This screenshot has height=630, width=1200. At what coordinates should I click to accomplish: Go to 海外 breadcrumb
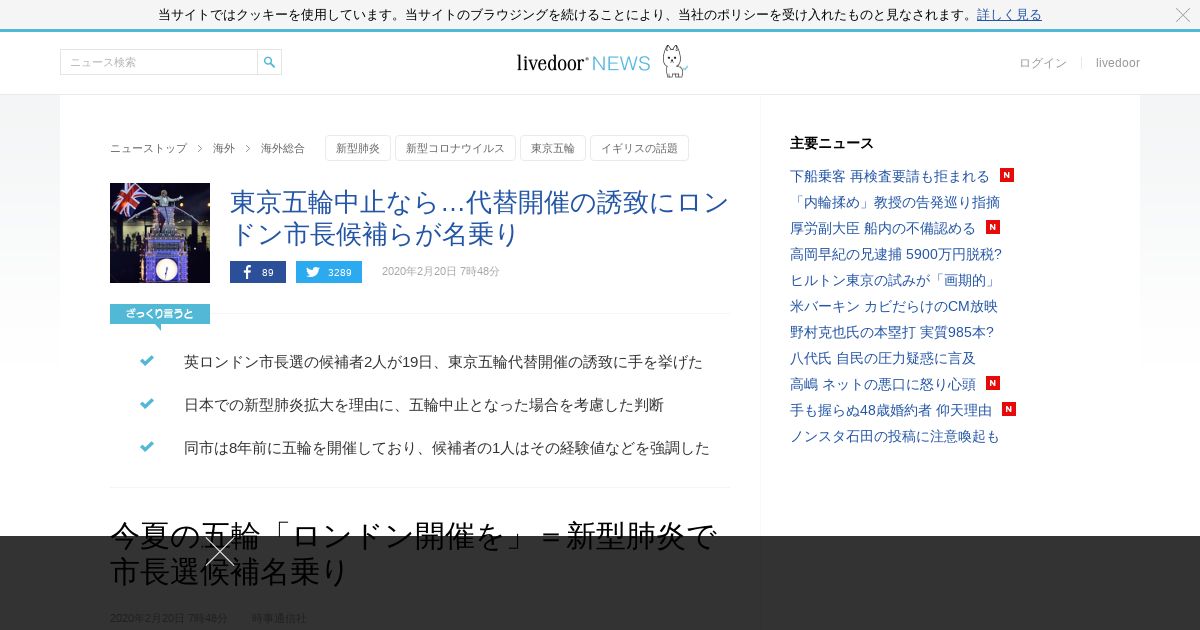(x=224, y=148)
